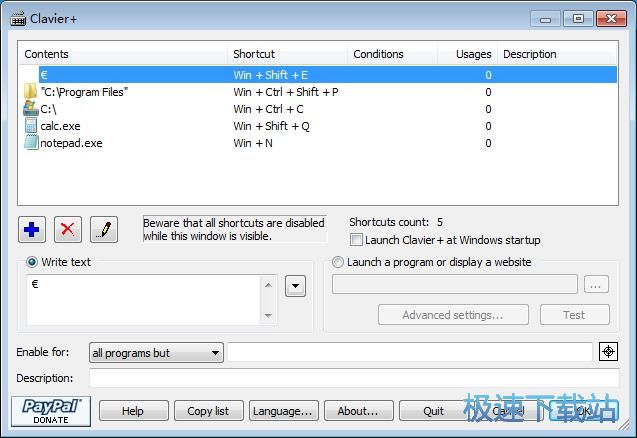Click the Help button

click(133, 411)
